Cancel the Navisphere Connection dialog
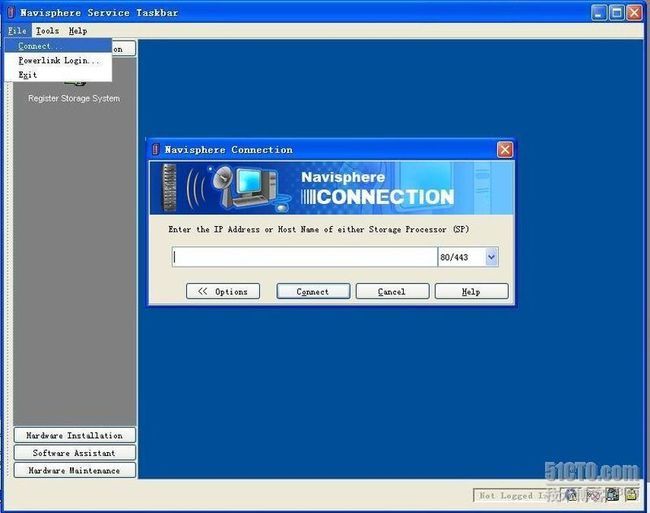Image resolution: width=650 pixels, height=513 pixels. 392,291
